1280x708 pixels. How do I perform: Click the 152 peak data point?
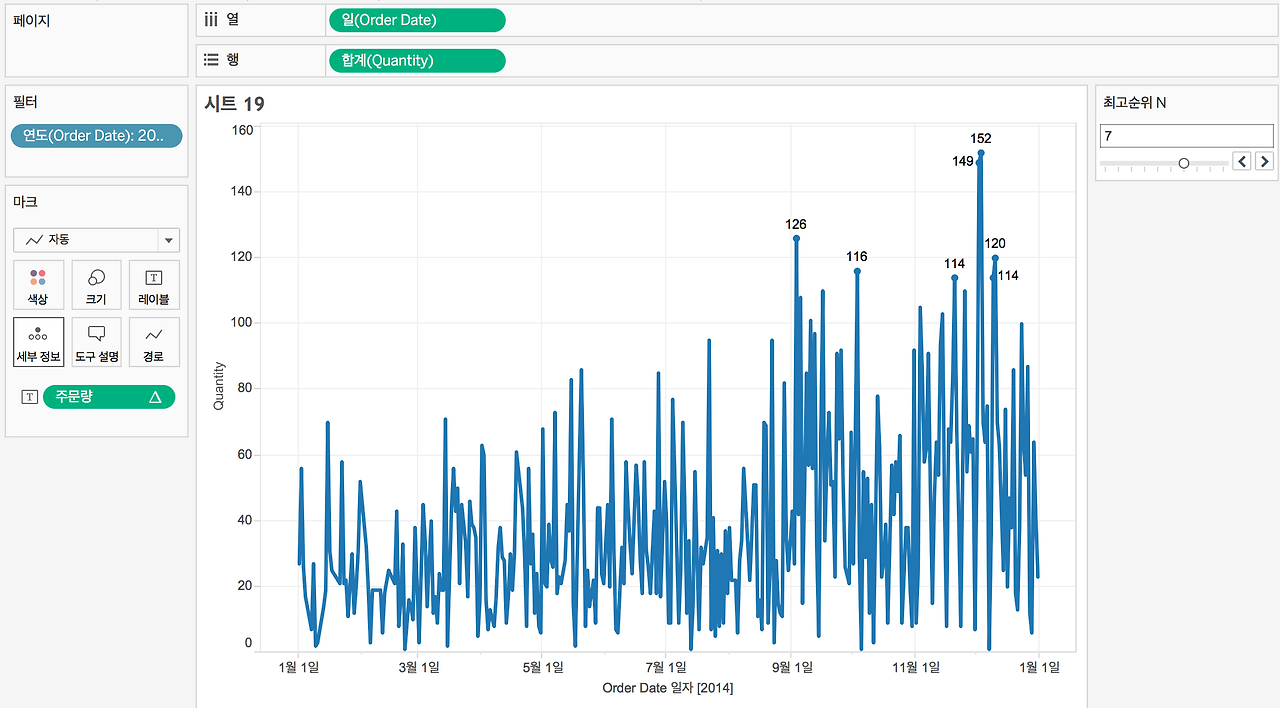(x=981, y=153)
